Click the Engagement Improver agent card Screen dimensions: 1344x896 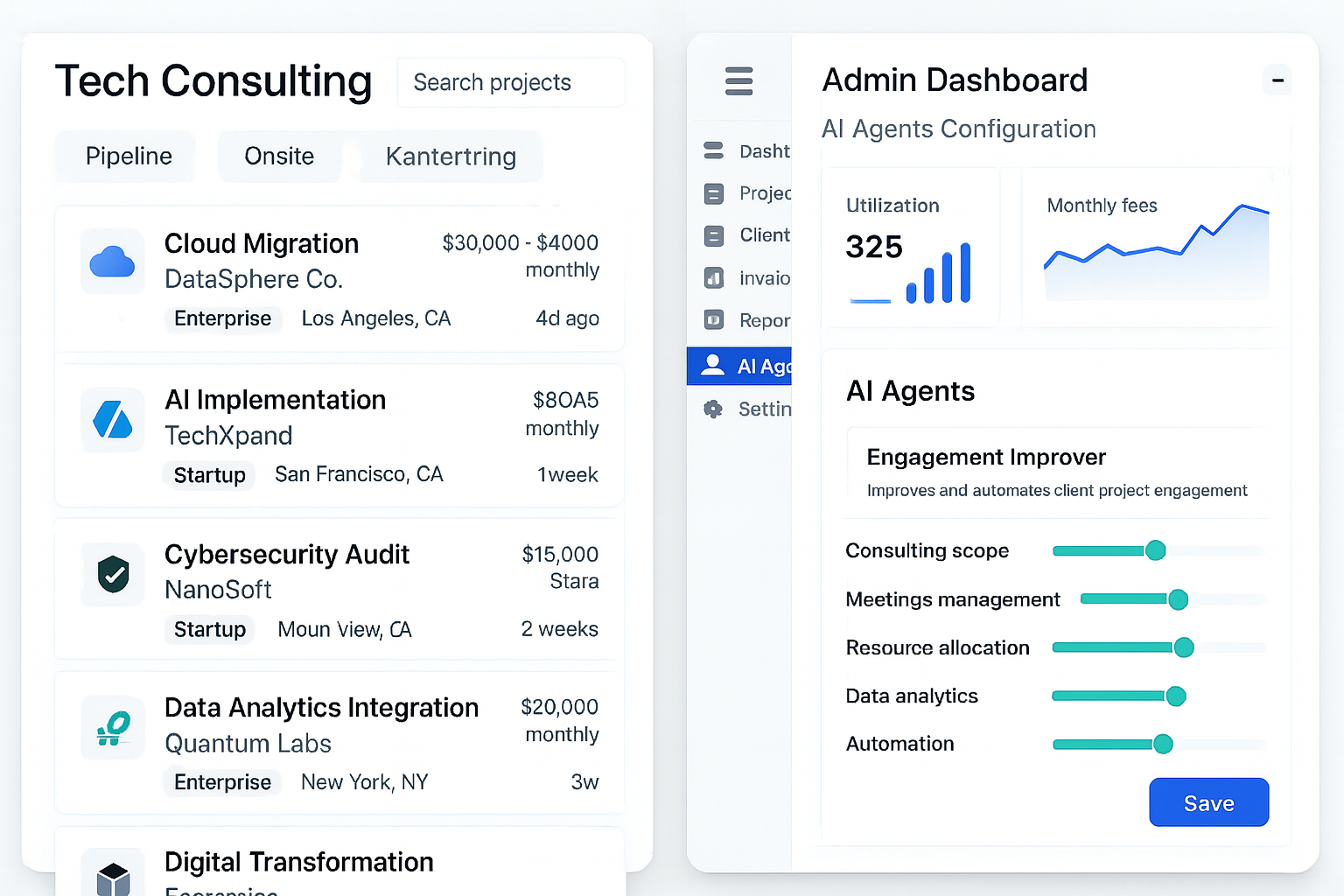click(x=1056, y=472)
